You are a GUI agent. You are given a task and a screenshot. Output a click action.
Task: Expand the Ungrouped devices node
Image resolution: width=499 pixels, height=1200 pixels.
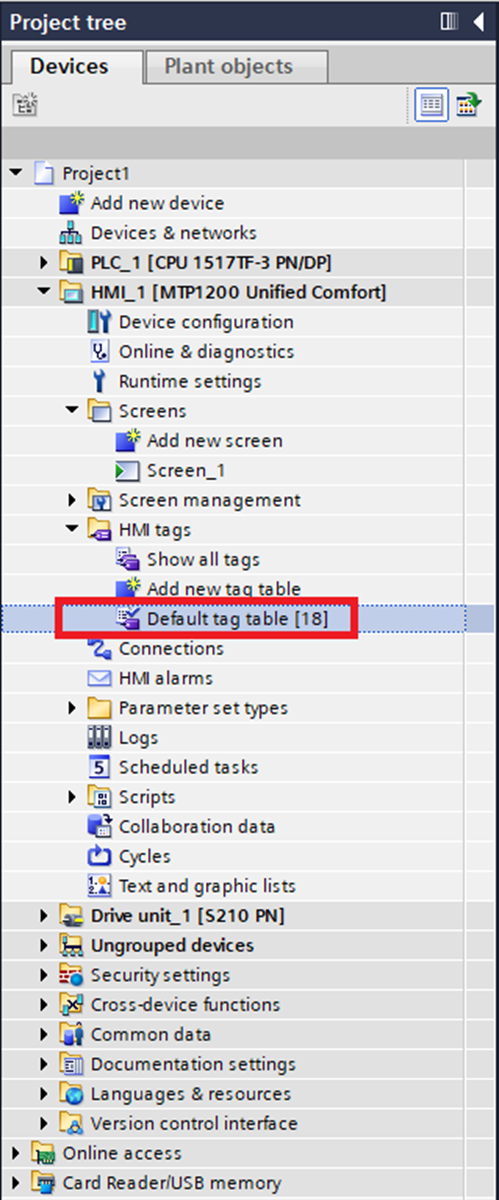43,945
